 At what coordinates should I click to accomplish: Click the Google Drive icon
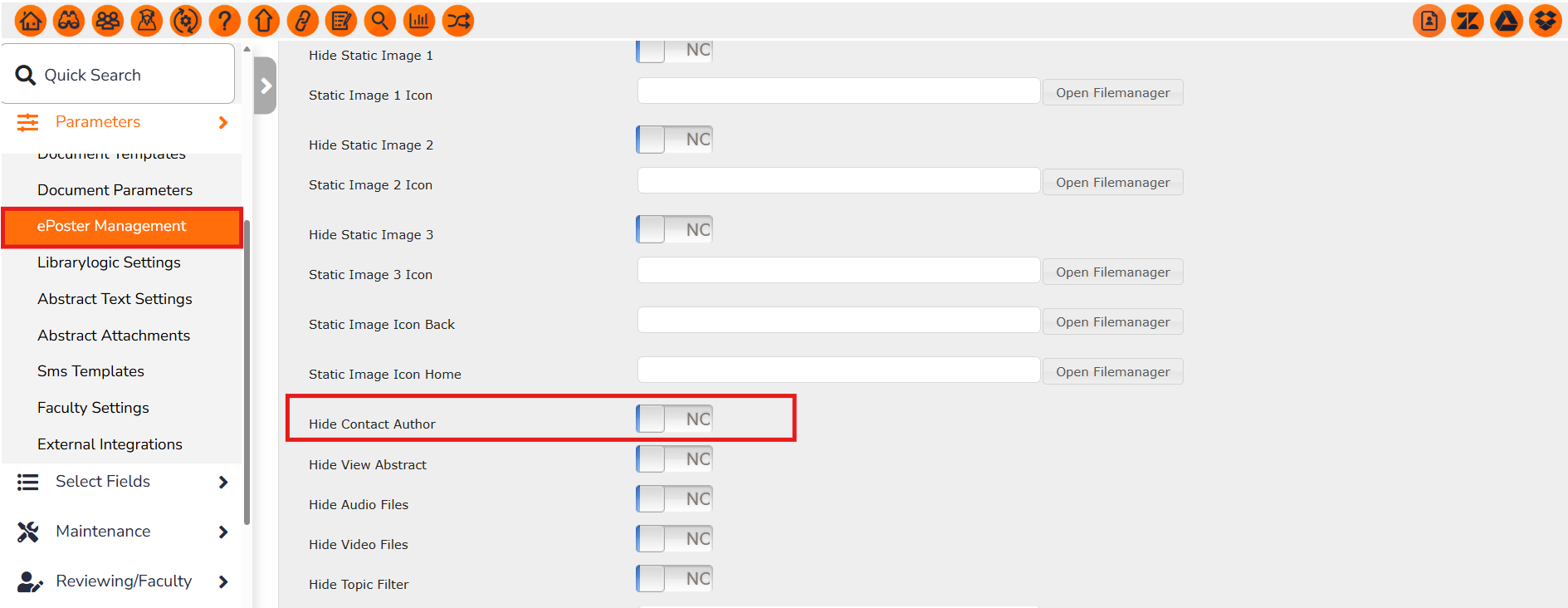coord(1507,21)
